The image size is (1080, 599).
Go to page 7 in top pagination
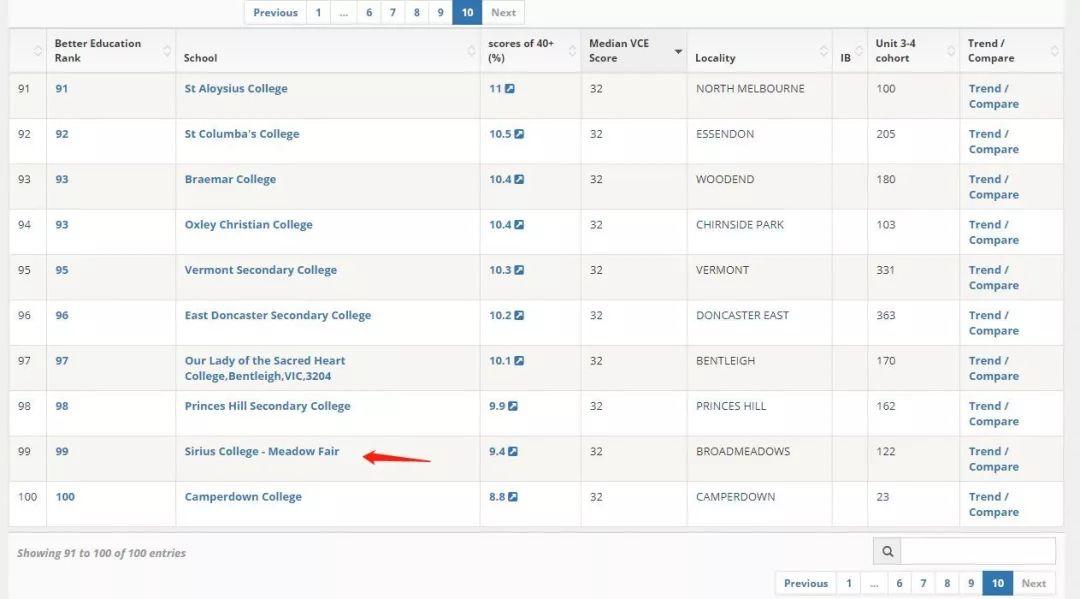[393, 12]
